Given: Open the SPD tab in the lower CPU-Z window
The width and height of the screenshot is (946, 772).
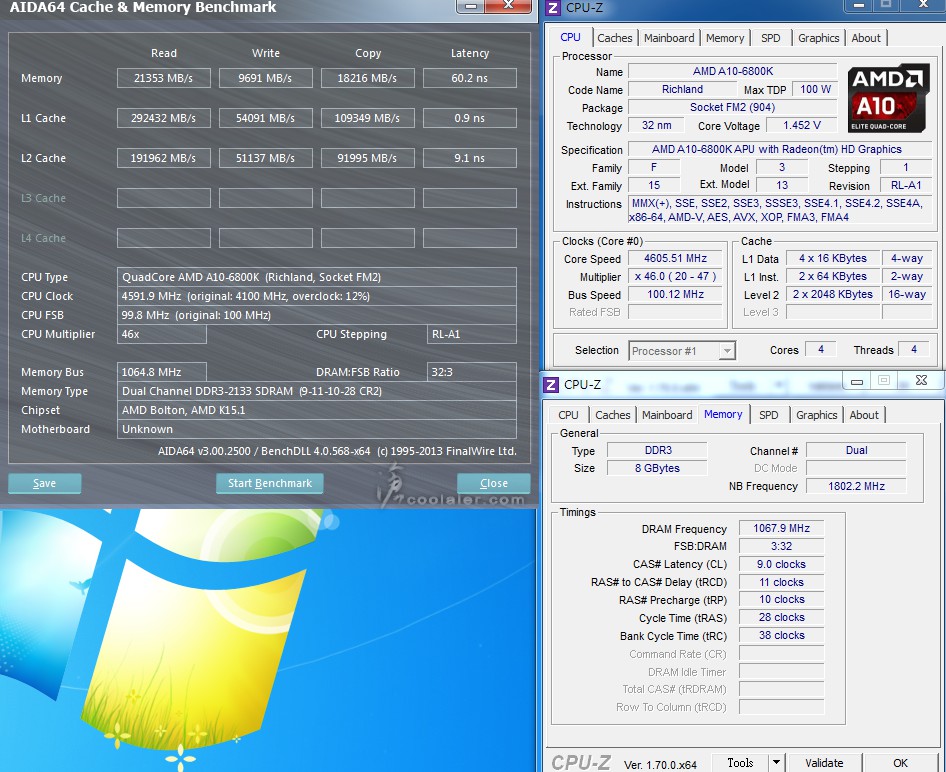Looking at the screenshot, I should (x=769, y=415).
